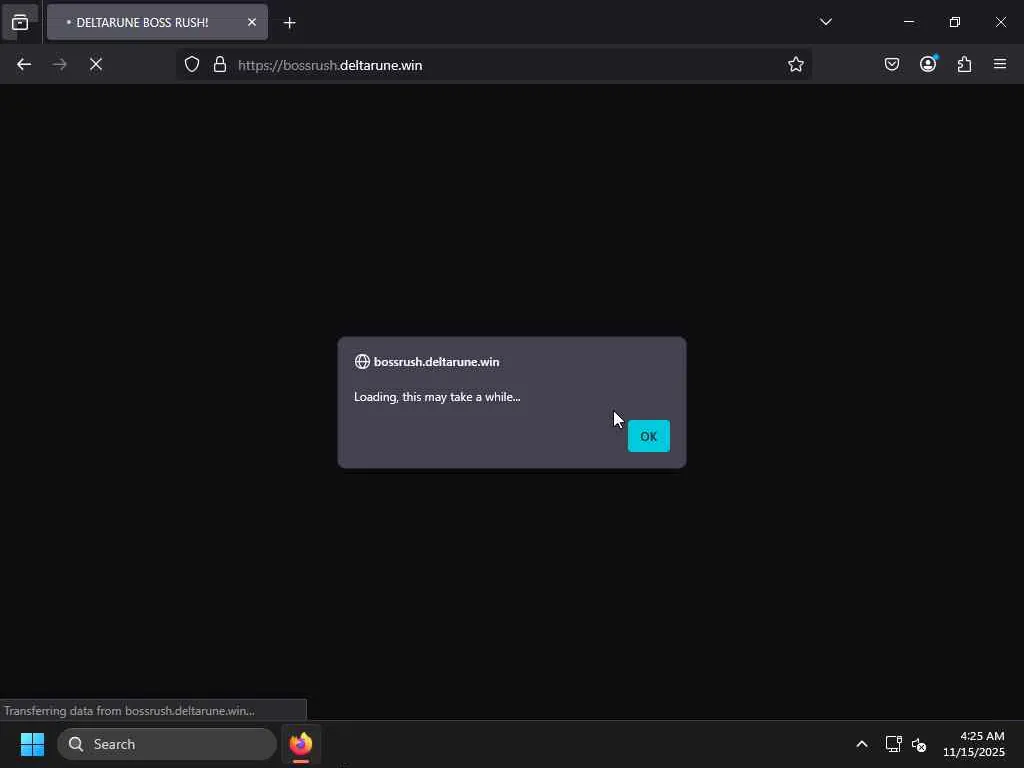This screenshot has width=1024, height=768.
Task: Open network status tray icon
Action: (x=893, y=744)
